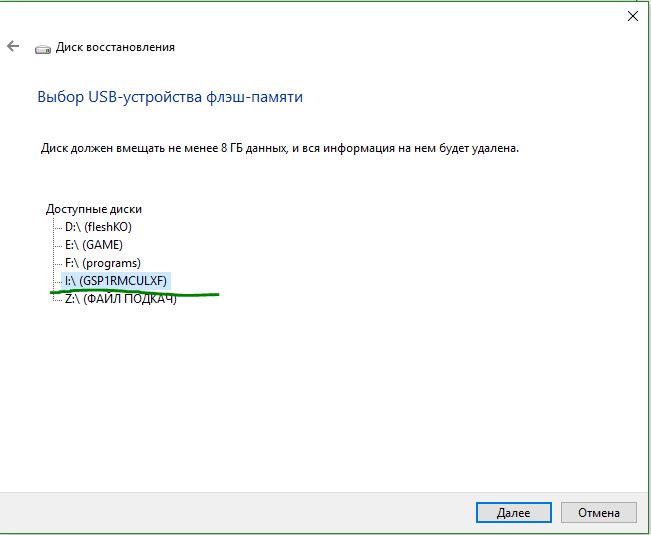651x535 pixels.
Task: Click the 8 ГБ requirement notice text
Action: pyautogui.click(x=280, y=148)
